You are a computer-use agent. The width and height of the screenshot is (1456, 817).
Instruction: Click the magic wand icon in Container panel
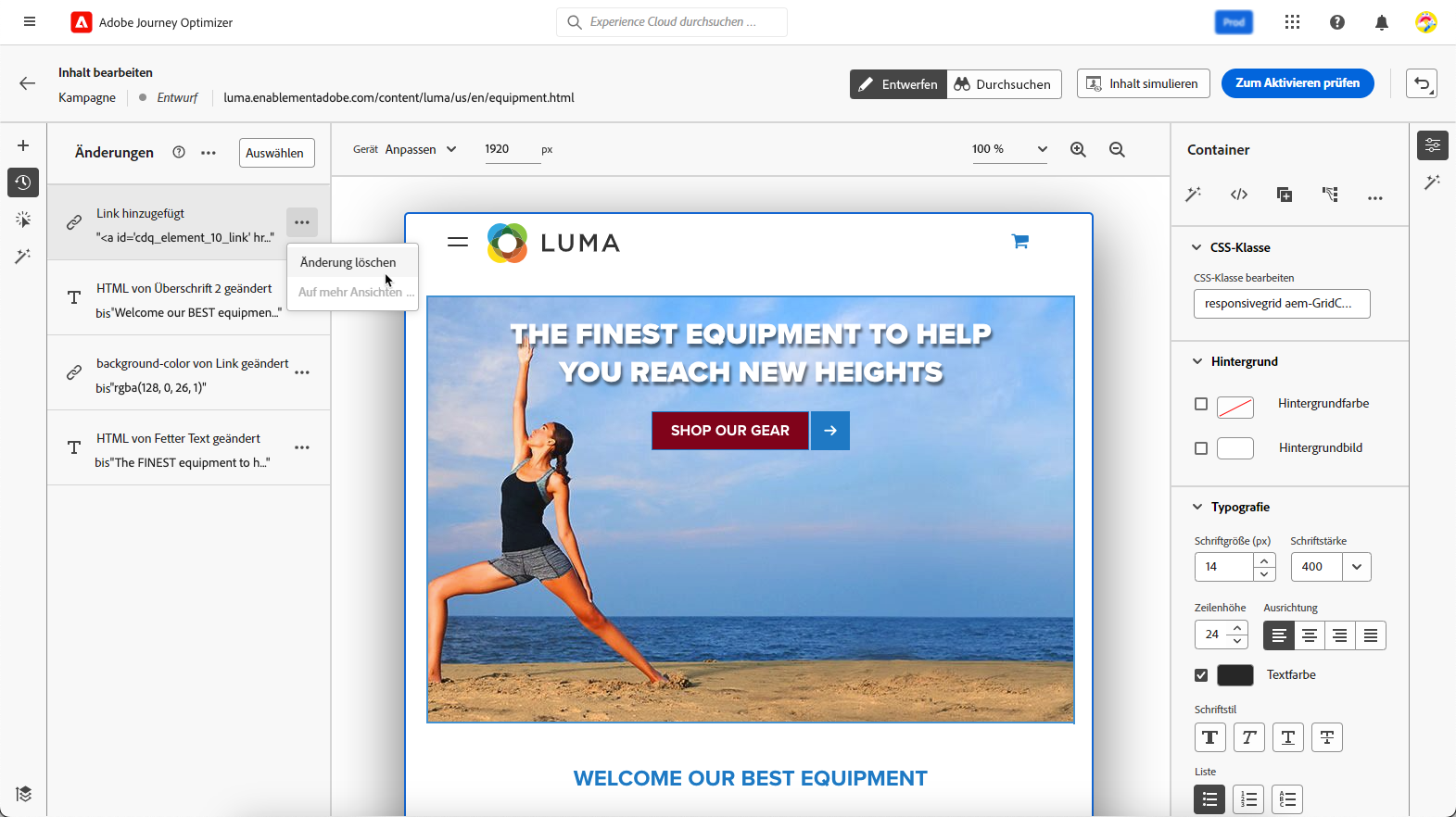pos(1194,195)
